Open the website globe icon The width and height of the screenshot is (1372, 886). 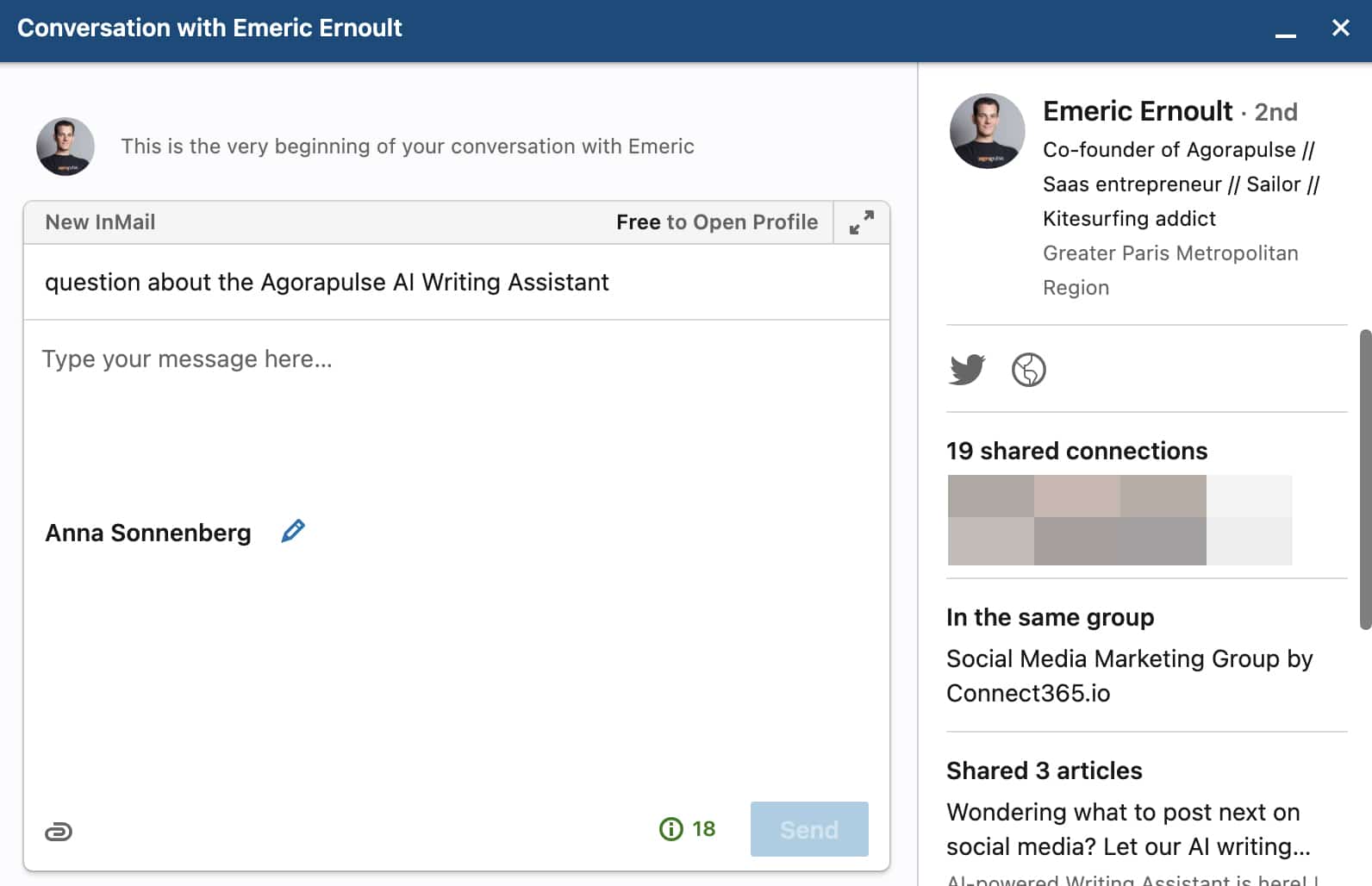[1028, 370]
